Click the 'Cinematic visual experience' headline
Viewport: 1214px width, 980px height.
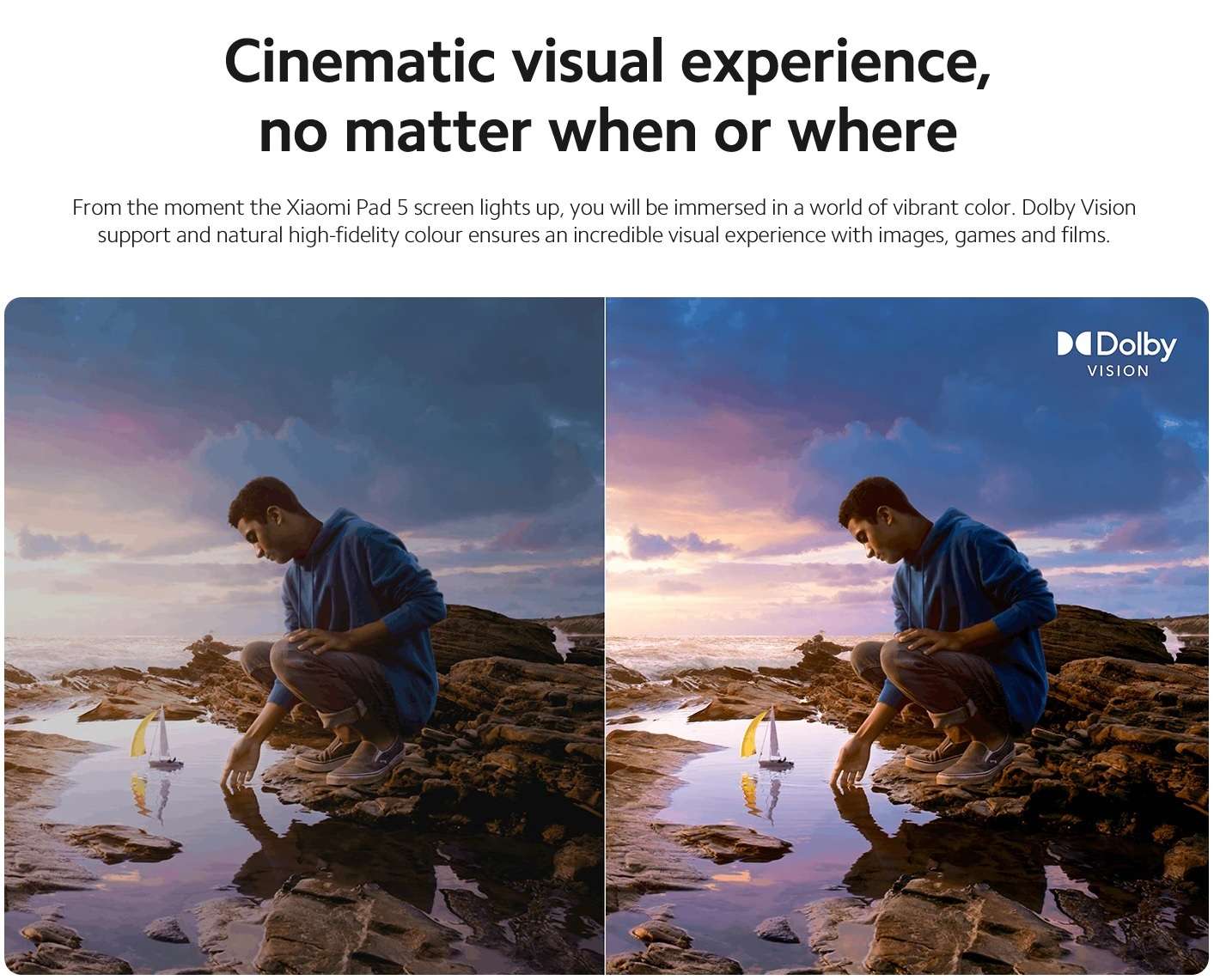[607, 62]
